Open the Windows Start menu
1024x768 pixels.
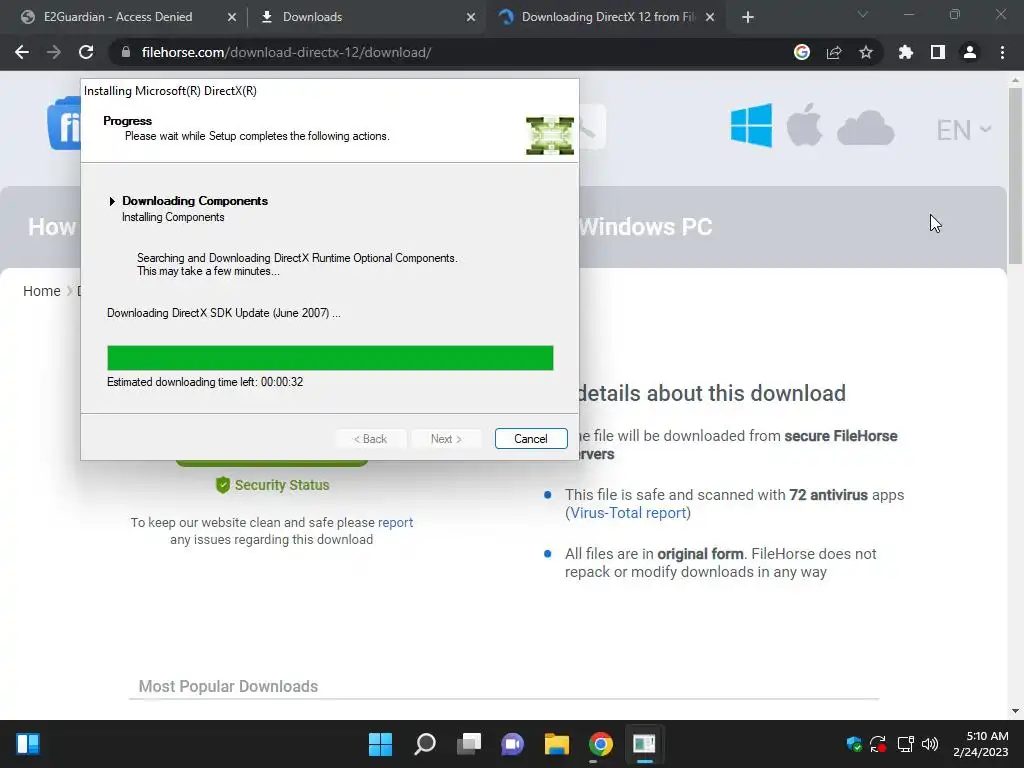380,744
